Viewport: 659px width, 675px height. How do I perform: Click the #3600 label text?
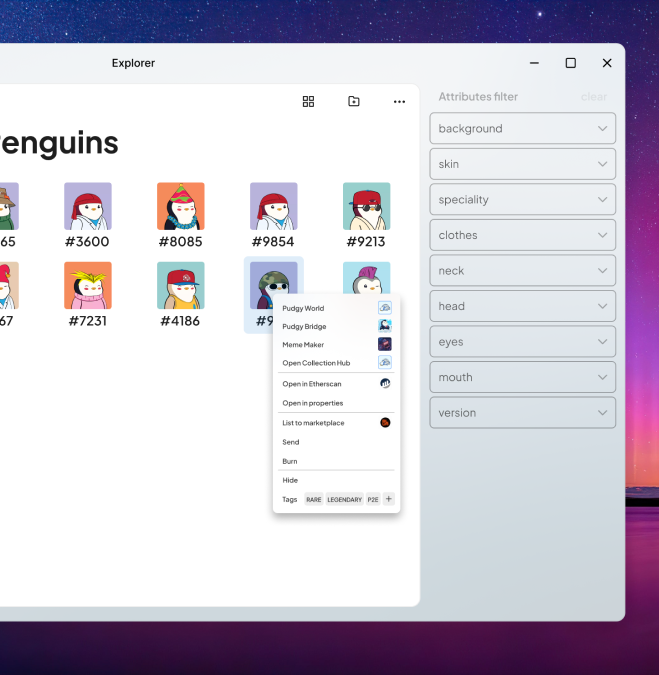pyautogui.click(x=87, y=242)
